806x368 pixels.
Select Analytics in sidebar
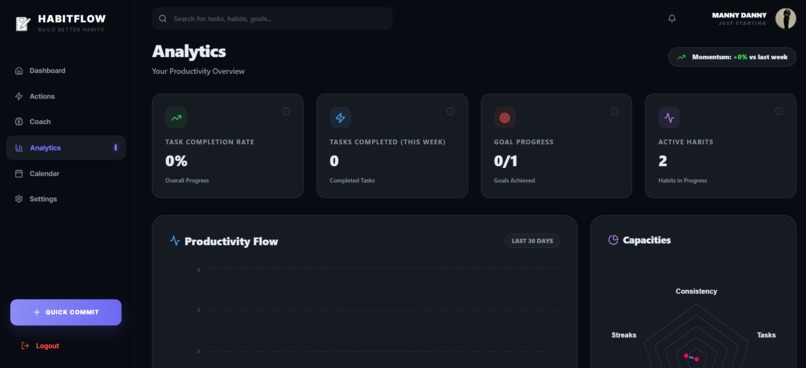coord(66,148)
